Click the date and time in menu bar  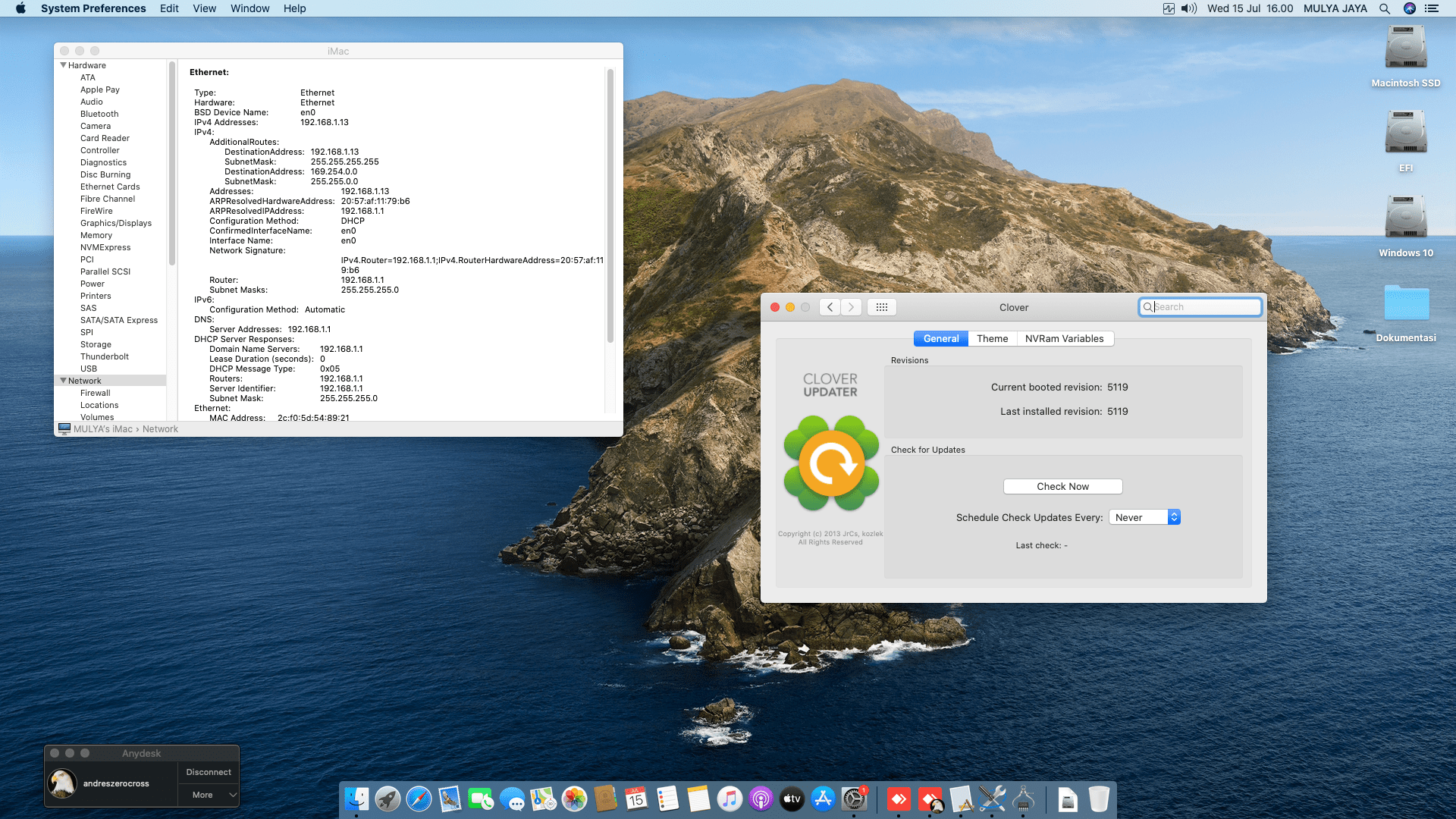point(1250,8)
